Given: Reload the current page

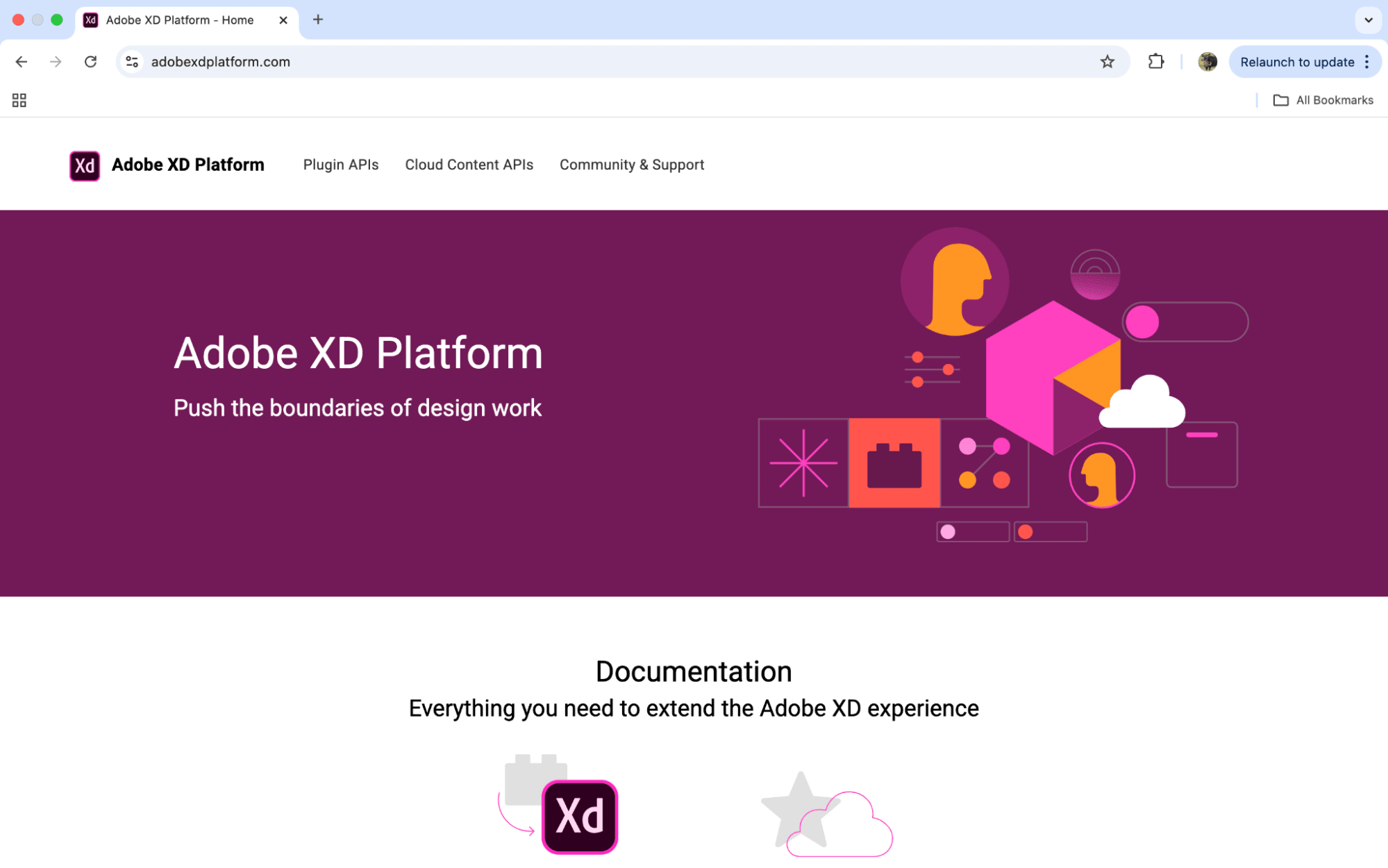Looking at the screenshot, I should [90, 62].
